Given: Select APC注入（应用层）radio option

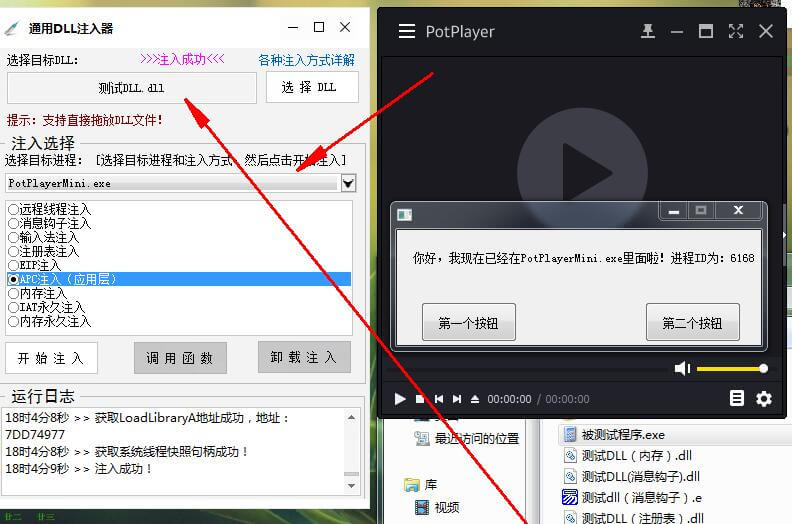Looking at the screenshot, I should [179, 279].
